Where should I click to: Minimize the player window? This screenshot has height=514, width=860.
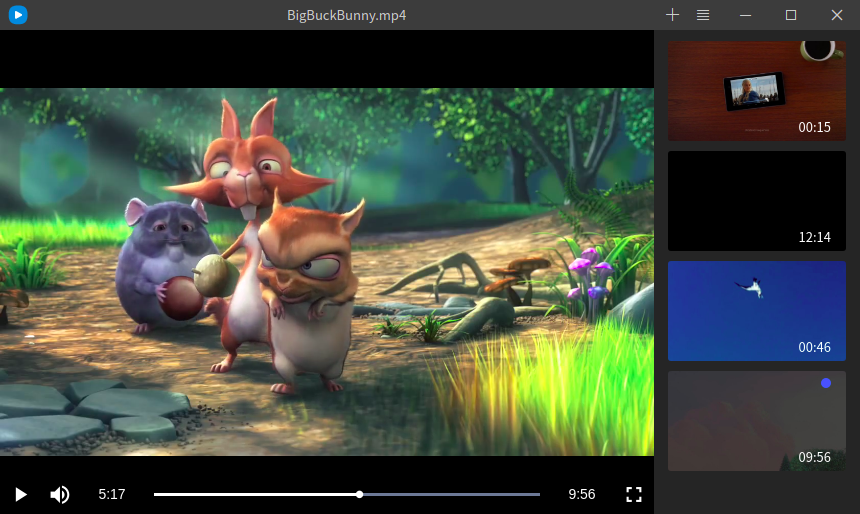[x=745, y=15]
